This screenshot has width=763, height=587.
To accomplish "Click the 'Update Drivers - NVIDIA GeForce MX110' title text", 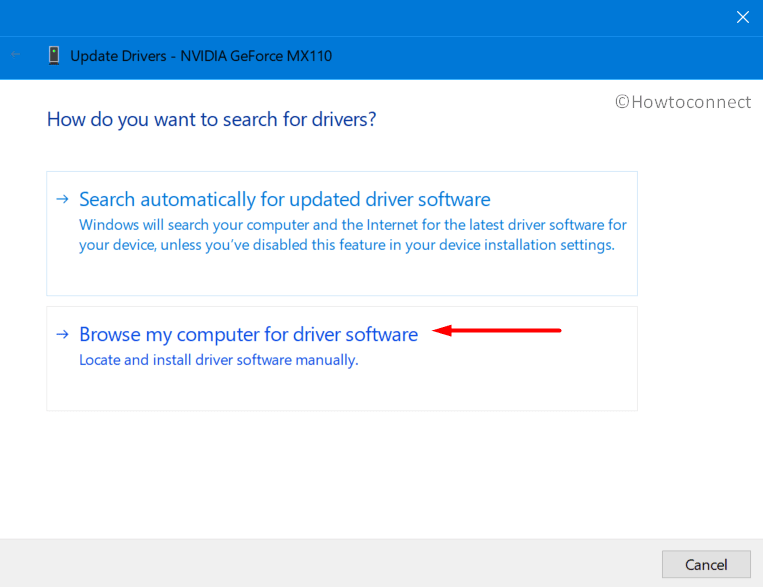I will [x=201, y=56].
